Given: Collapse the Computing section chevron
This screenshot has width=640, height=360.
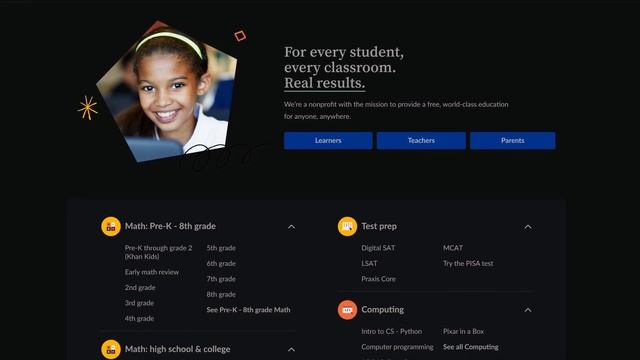Looking at the screenshot, I should (x=528, y=310).
